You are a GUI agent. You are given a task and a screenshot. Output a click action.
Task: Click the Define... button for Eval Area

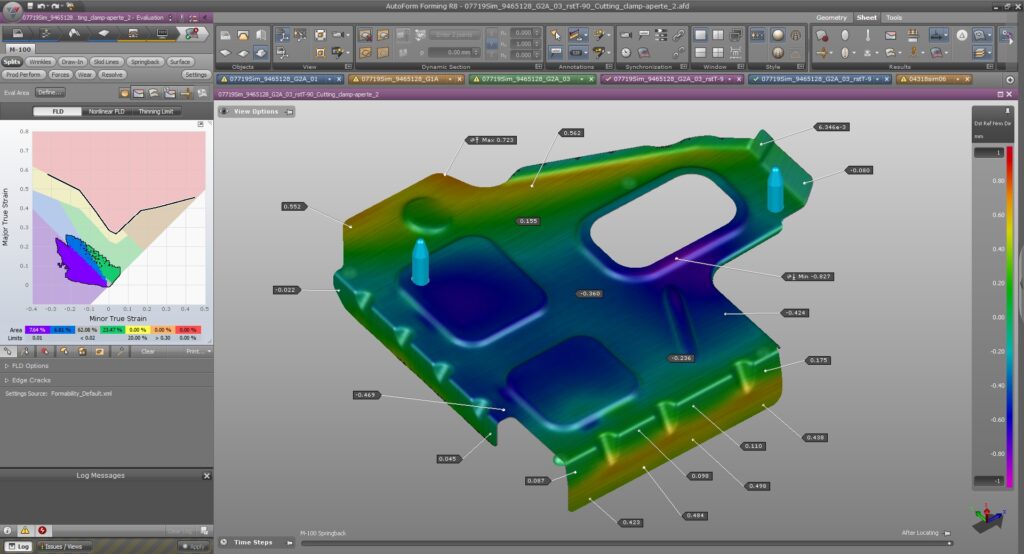pyautogui.click(x=50, y=93)
